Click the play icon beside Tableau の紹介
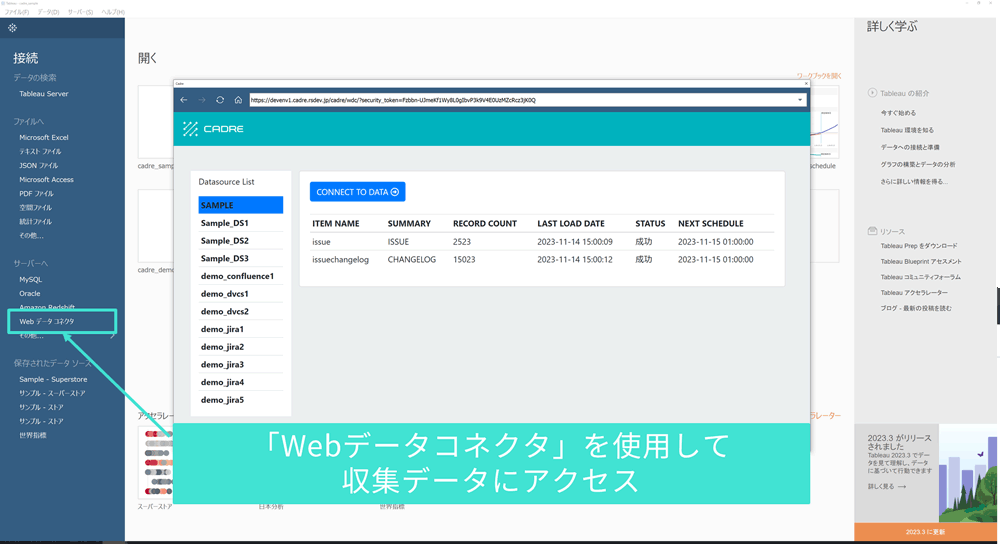The width and height of the screenshot is (1000, 544). coord(872,92)
